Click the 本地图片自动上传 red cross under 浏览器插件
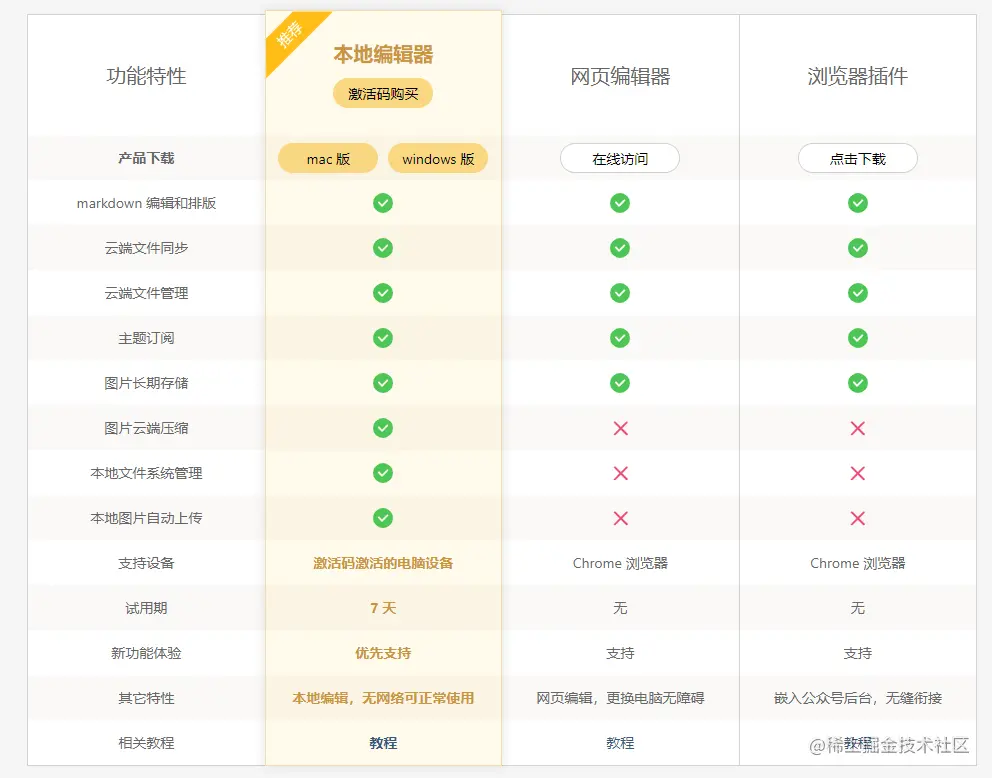Screen dimensions: 992x778 [x=858, y=519]
